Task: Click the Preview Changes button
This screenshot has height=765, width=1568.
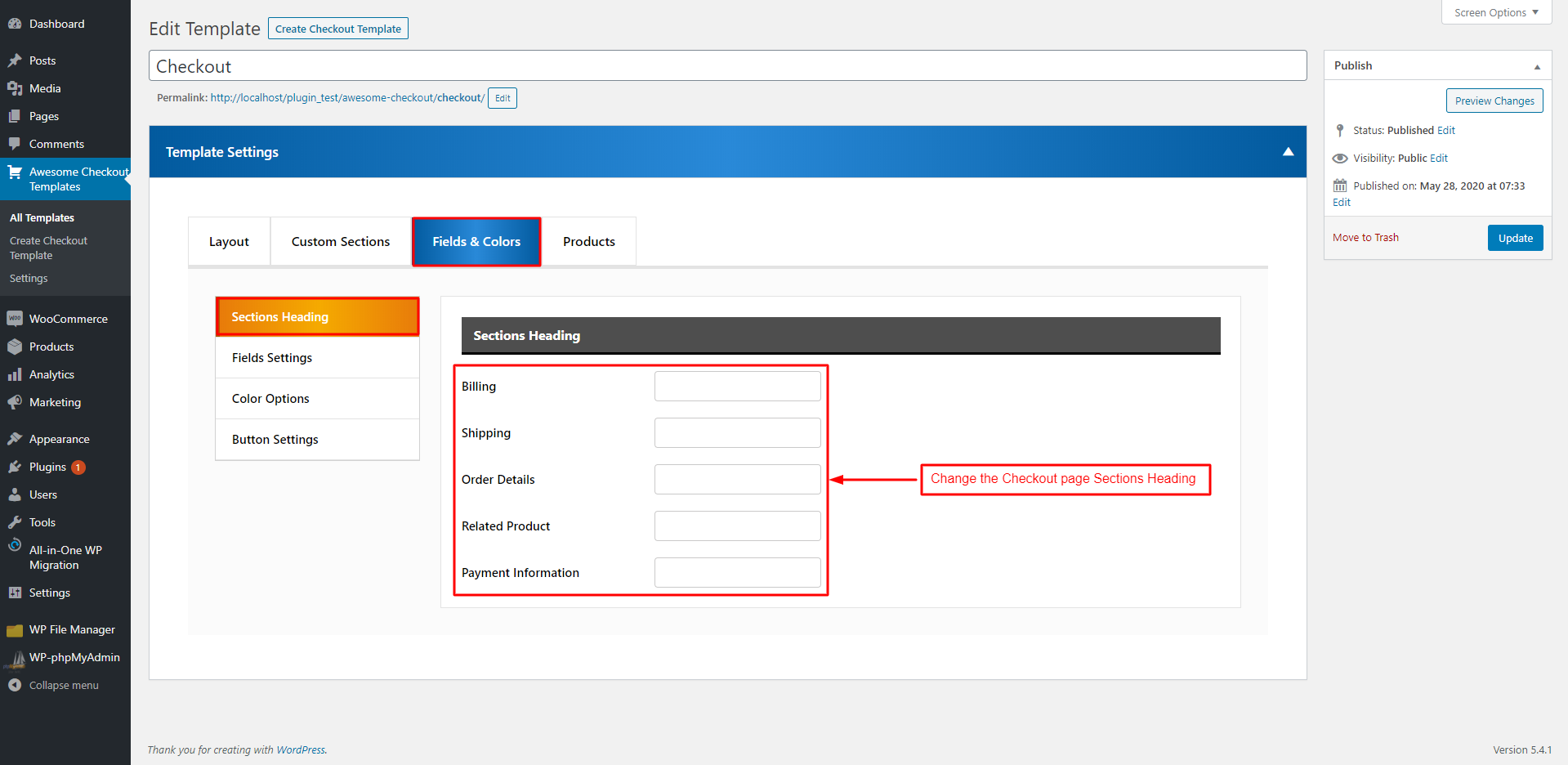Action: [x=1494, y=101]
